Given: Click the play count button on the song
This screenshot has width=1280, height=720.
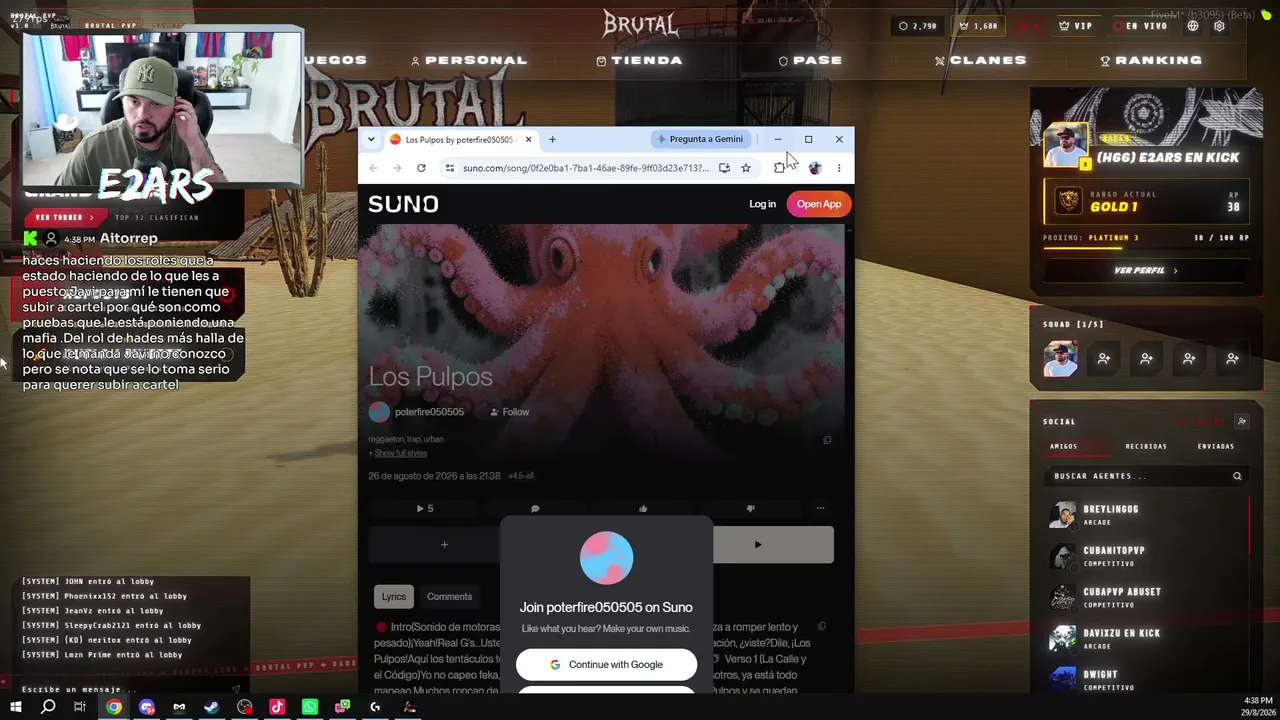Looking at the screenshot, I should tap(424, 508).
